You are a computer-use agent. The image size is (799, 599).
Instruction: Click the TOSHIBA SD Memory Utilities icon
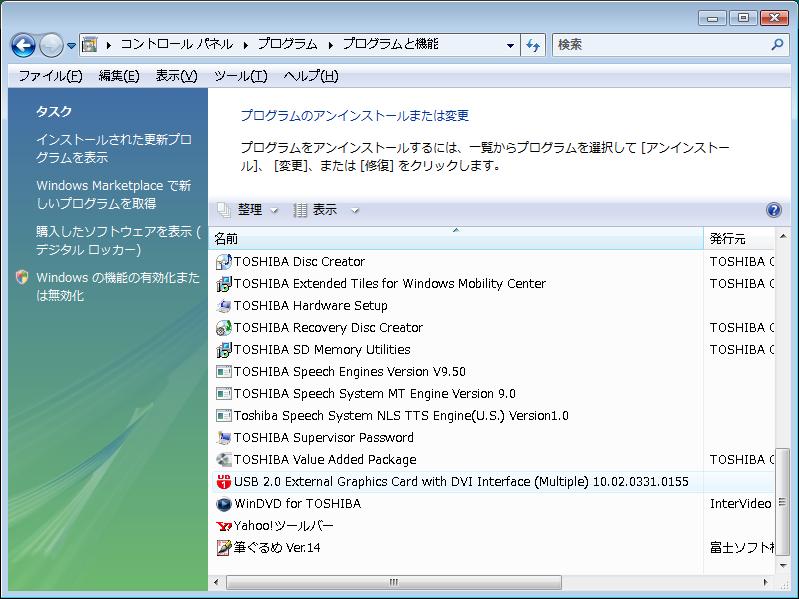pyautogui.click(x=224, y=350)
